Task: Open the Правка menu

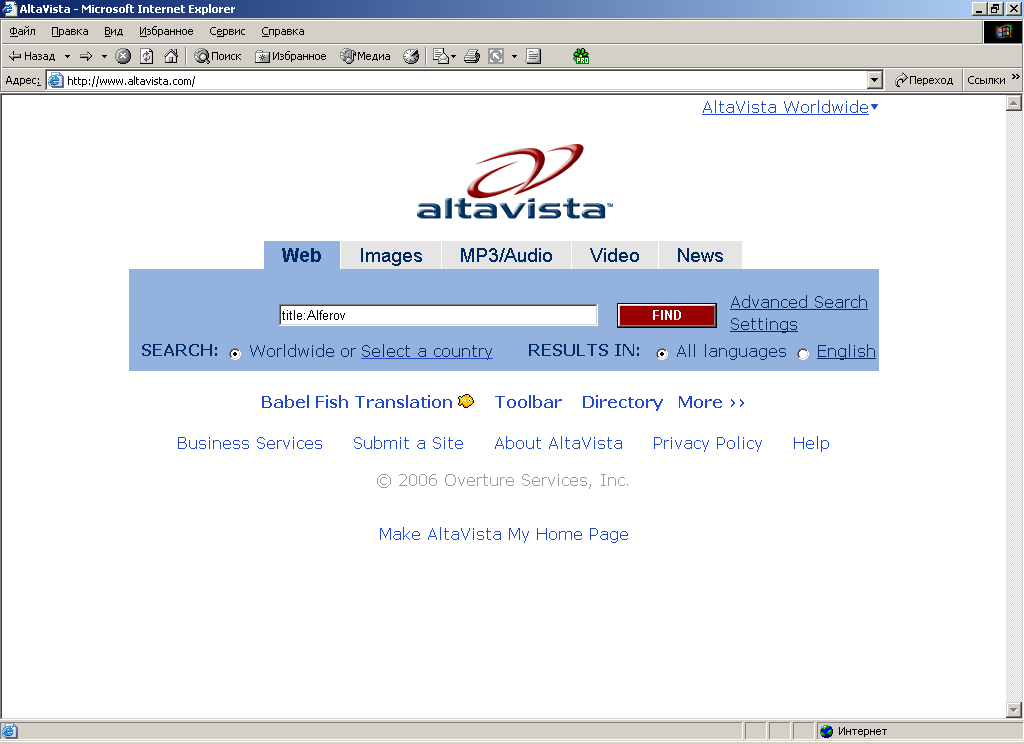Action: point(70,31)
